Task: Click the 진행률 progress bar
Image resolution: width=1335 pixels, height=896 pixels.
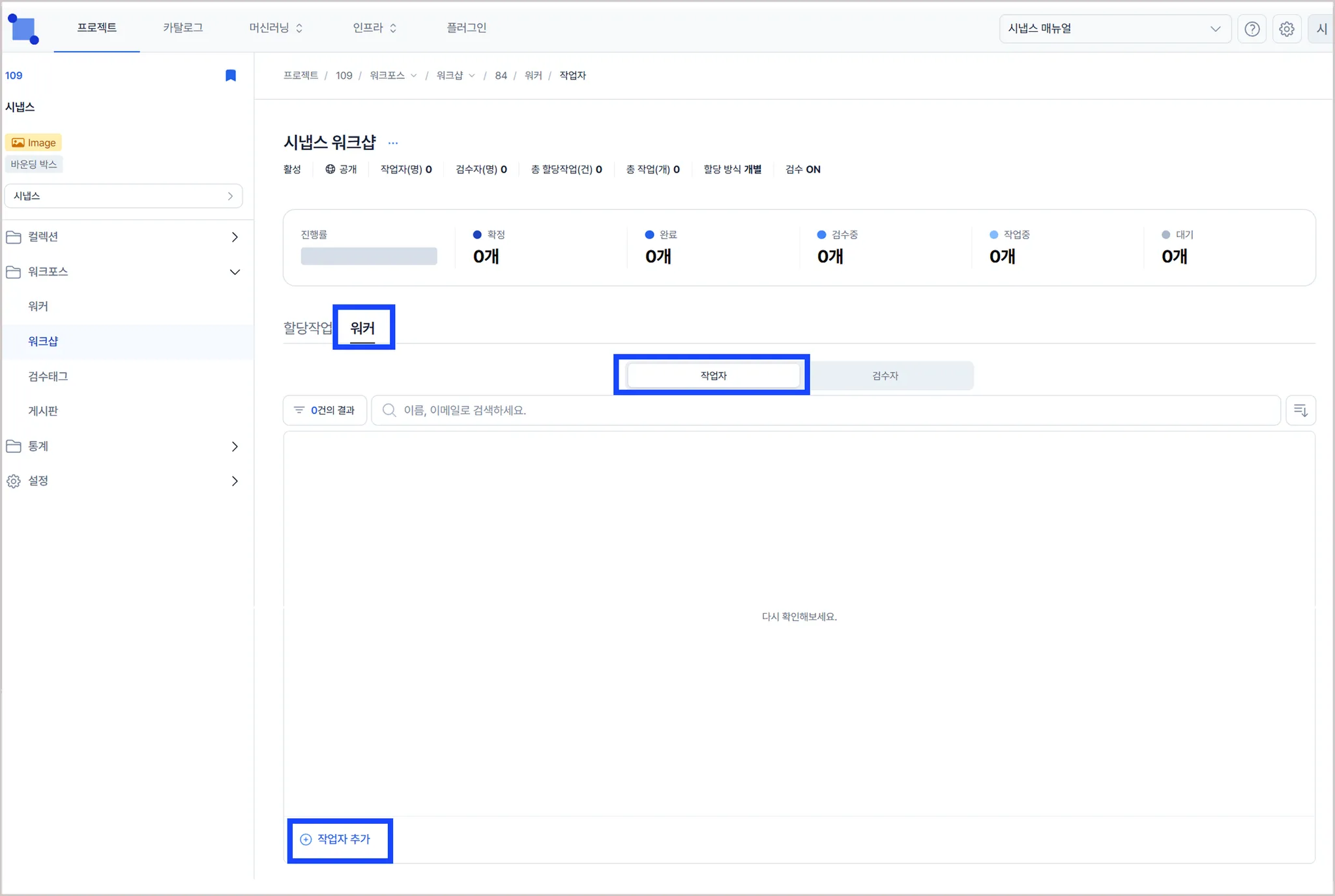Action: pyautogui.click(x=368, y=256)
